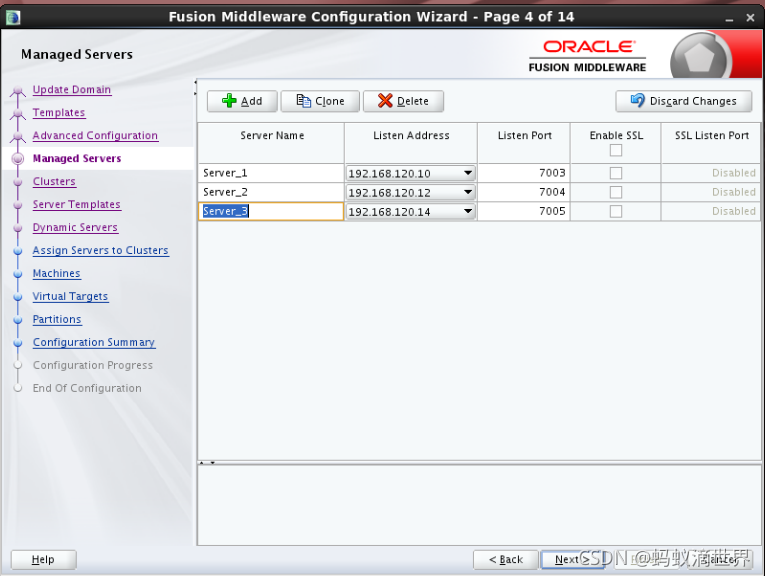Click the Help button

pos(43,559)
